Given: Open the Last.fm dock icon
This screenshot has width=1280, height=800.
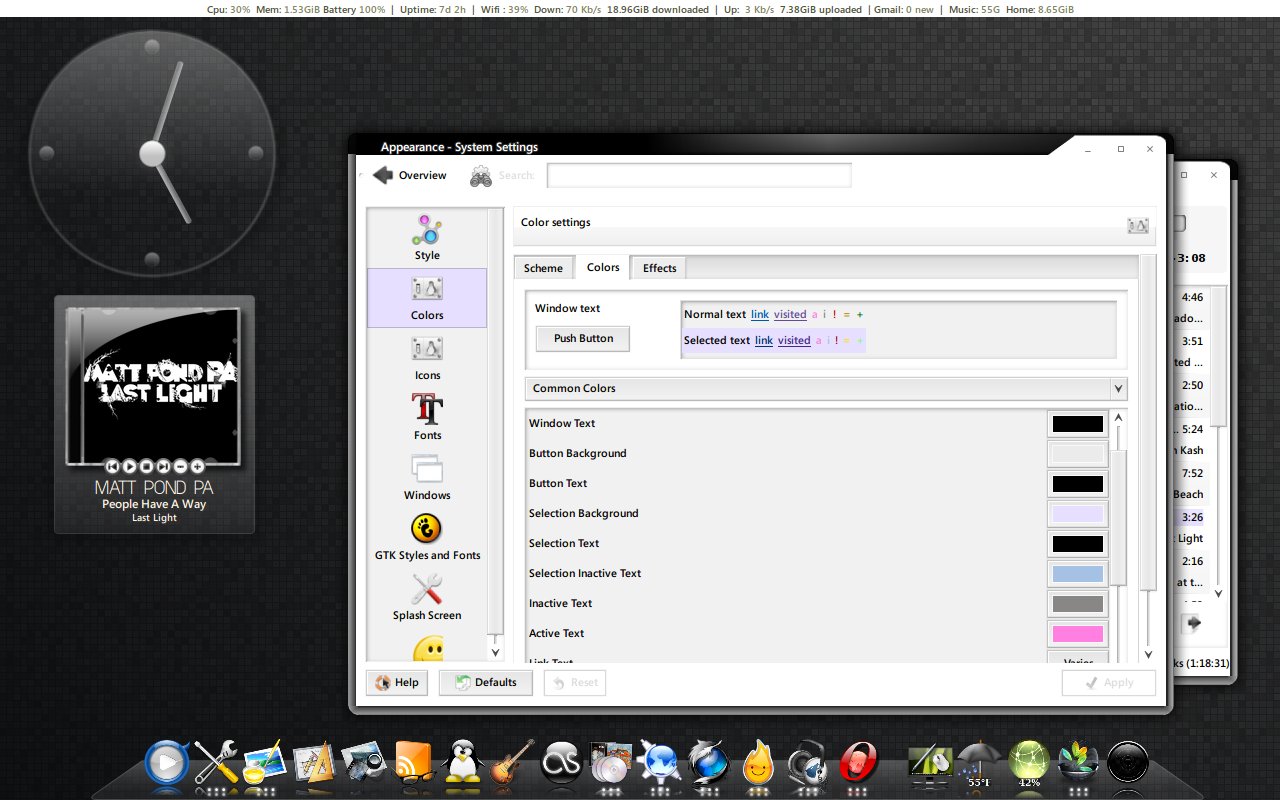Looking at the screenshot, I should click(562, 763).
